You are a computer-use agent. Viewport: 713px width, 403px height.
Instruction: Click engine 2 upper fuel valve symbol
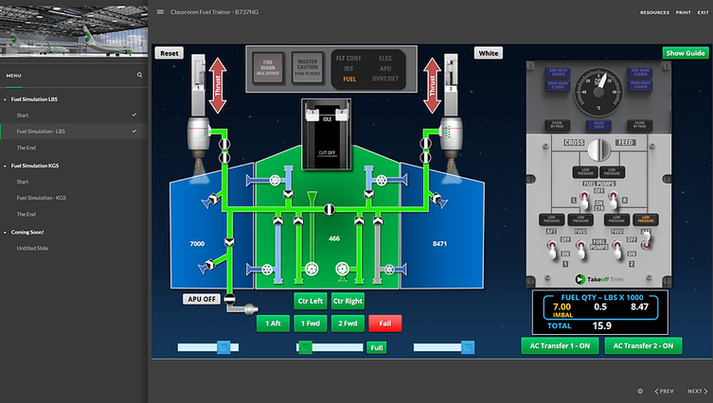(426, 144)
